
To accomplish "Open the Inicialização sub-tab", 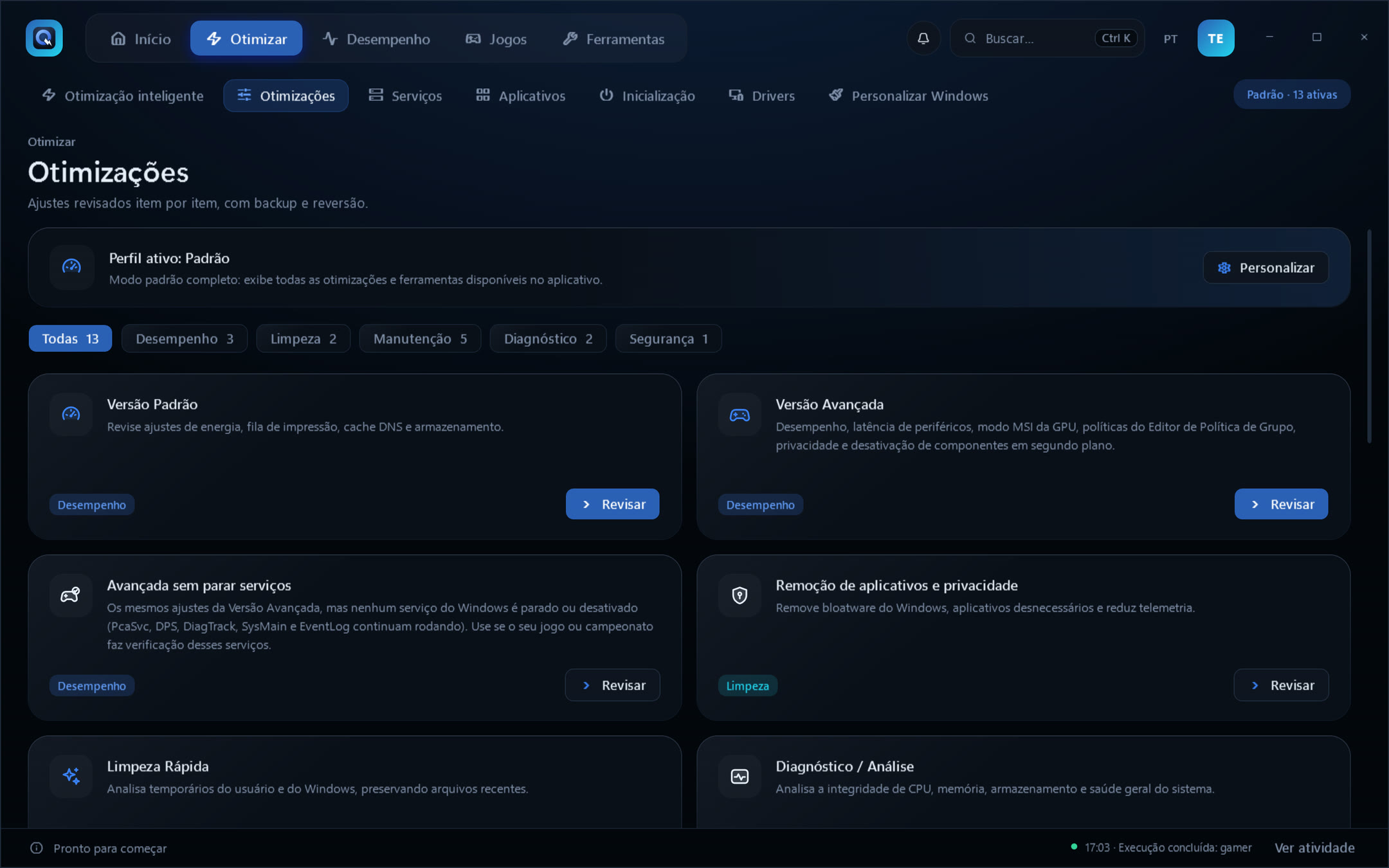I will coord(647,96).
